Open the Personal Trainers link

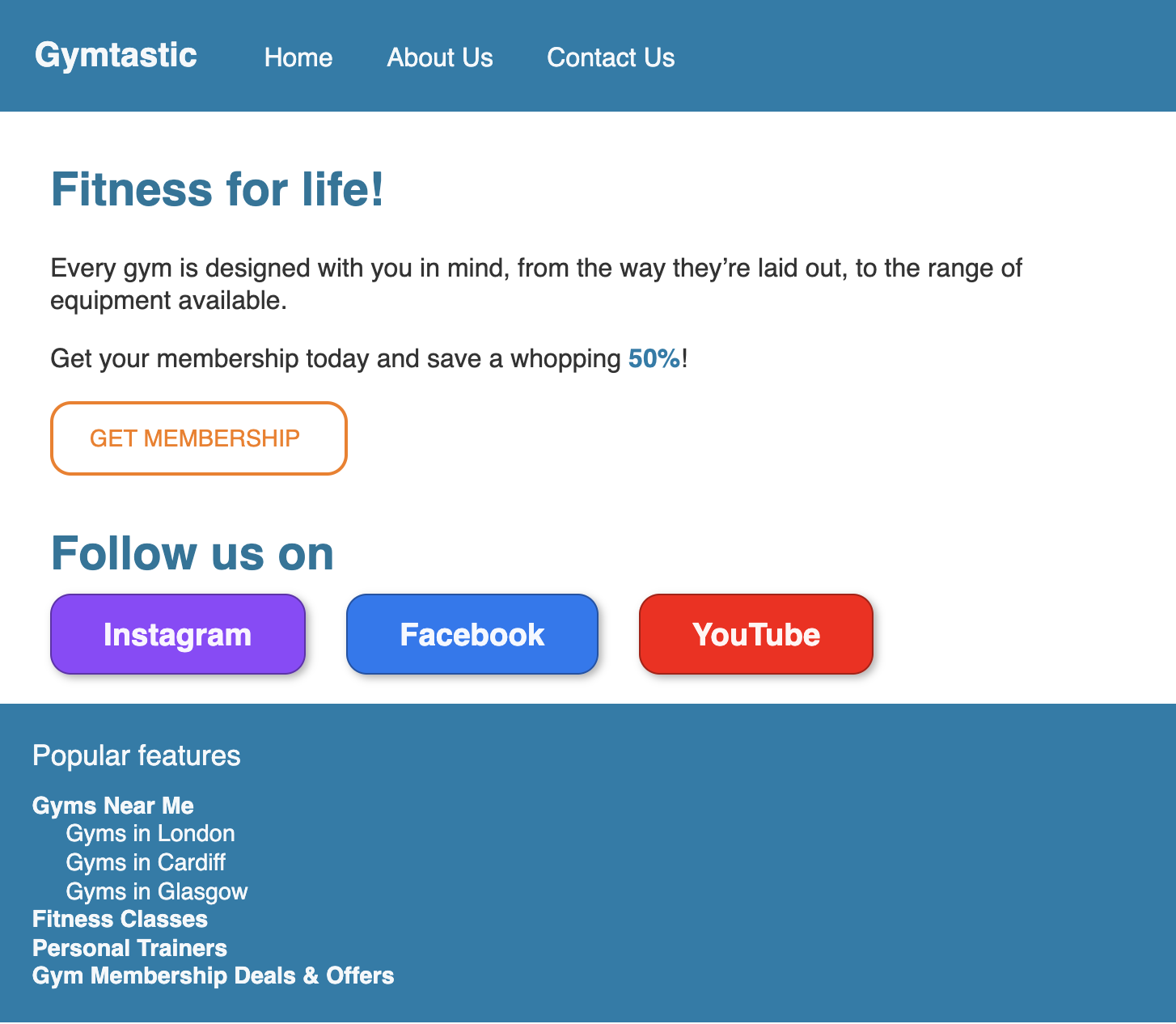[x=129, y=947]
